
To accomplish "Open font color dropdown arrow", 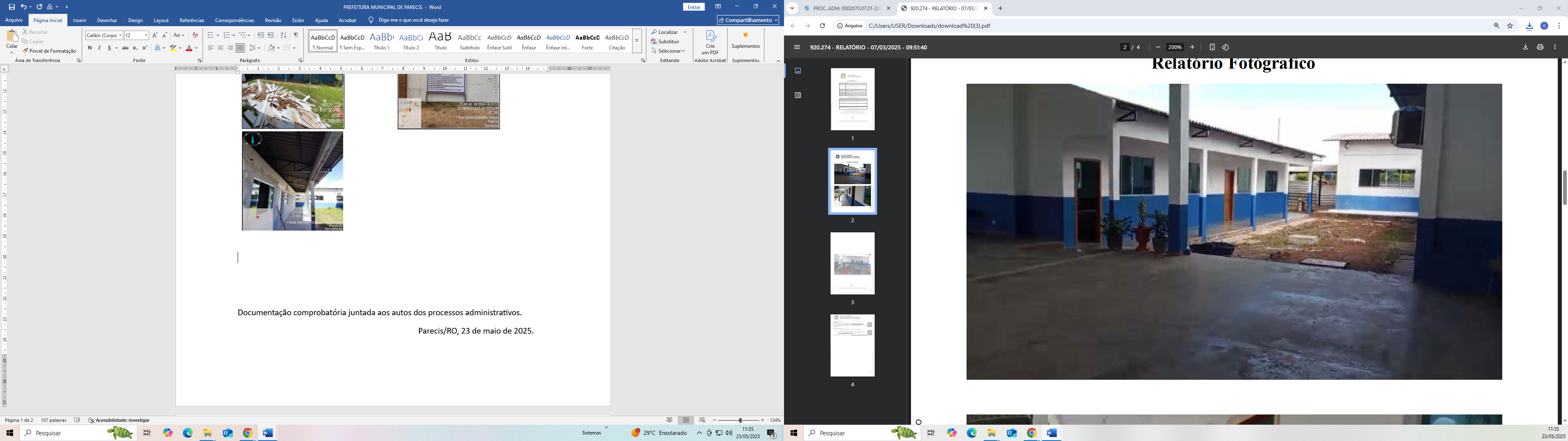I will 196,48.
